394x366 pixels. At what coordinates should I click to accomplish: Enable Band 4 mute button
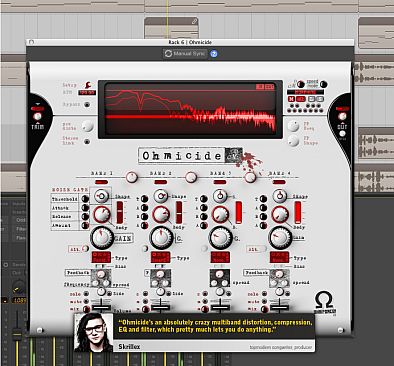coord(264,302)
